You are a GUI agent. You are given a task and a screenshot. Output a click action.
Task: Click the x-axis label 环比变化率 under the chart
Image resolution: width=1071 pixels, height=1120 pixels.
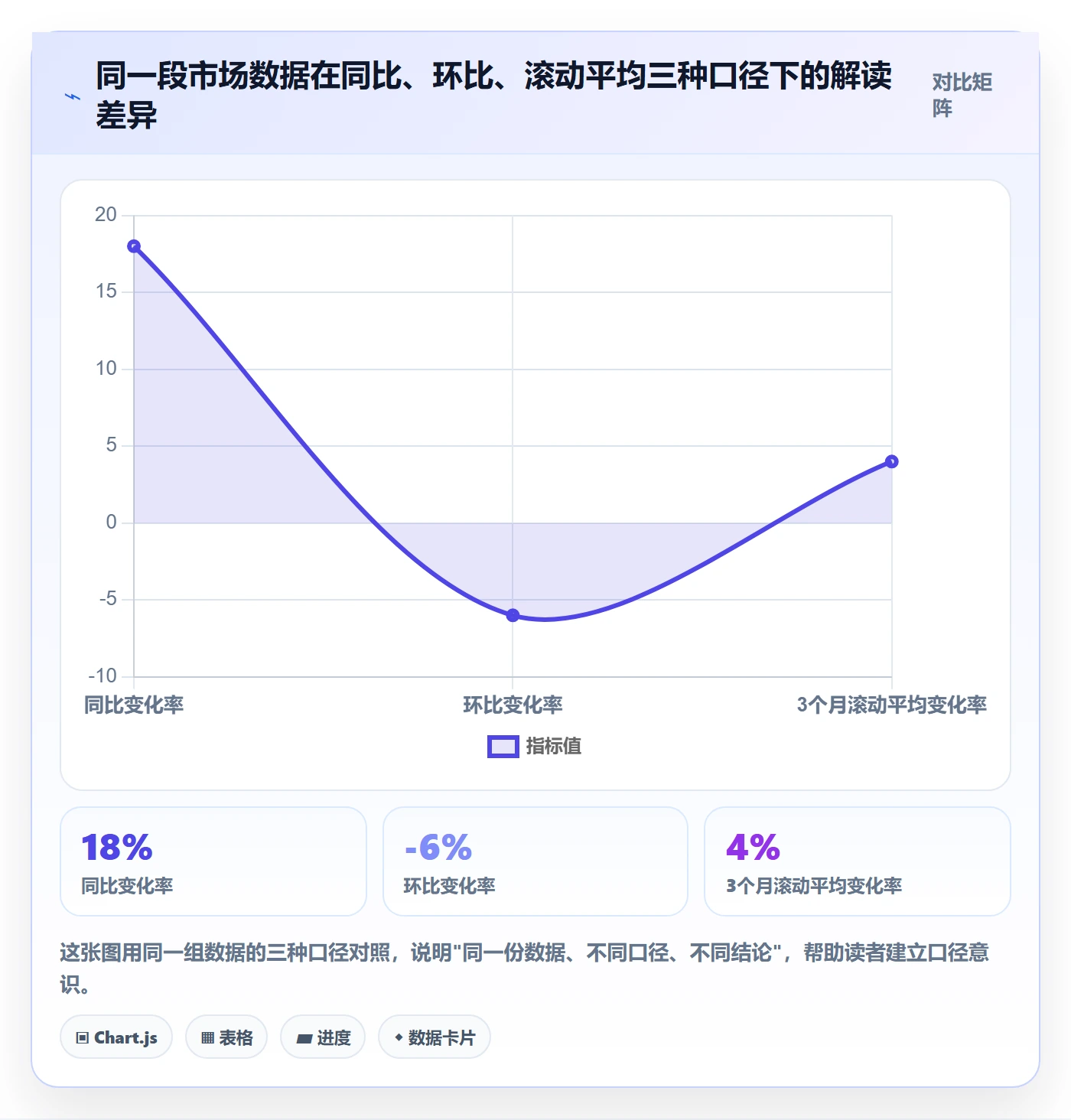pos(513,705)
